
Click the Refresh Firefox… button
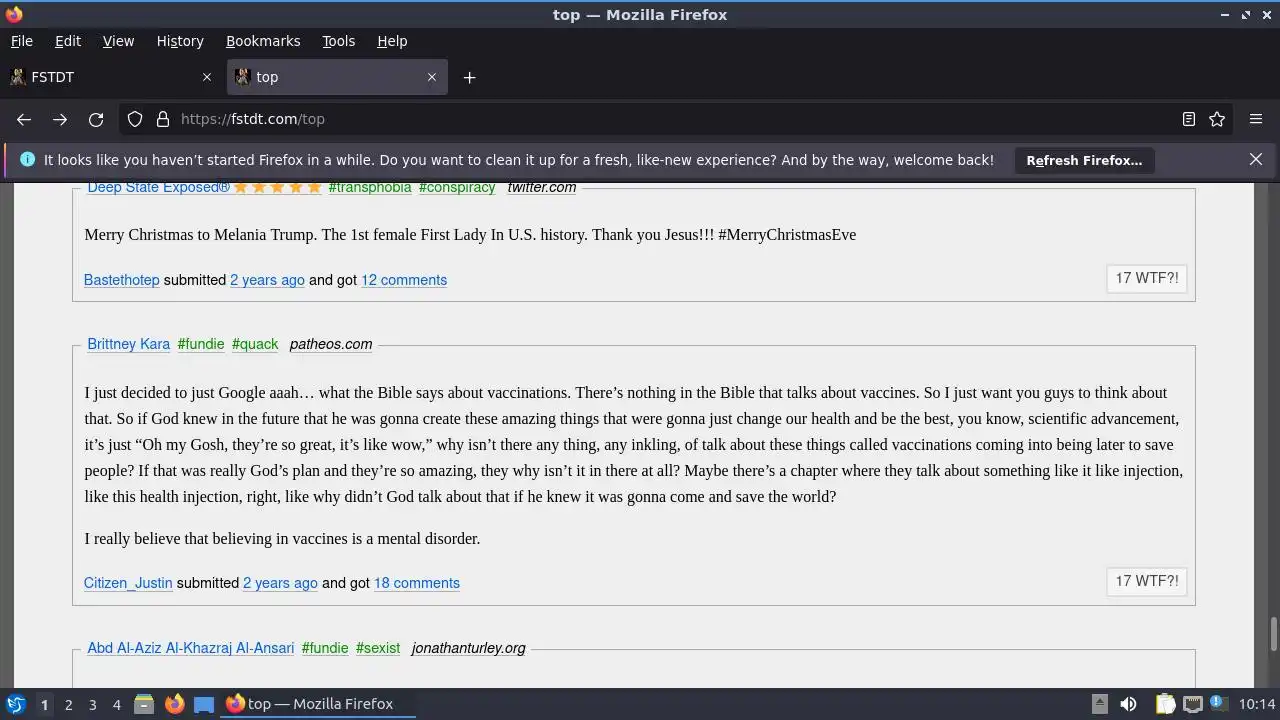tap(1084, 160)
